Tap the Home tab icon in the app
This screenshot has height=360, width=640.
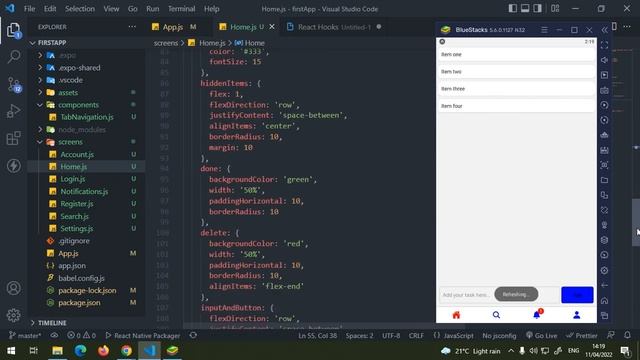pyautogui.click(x=456, y=315)
